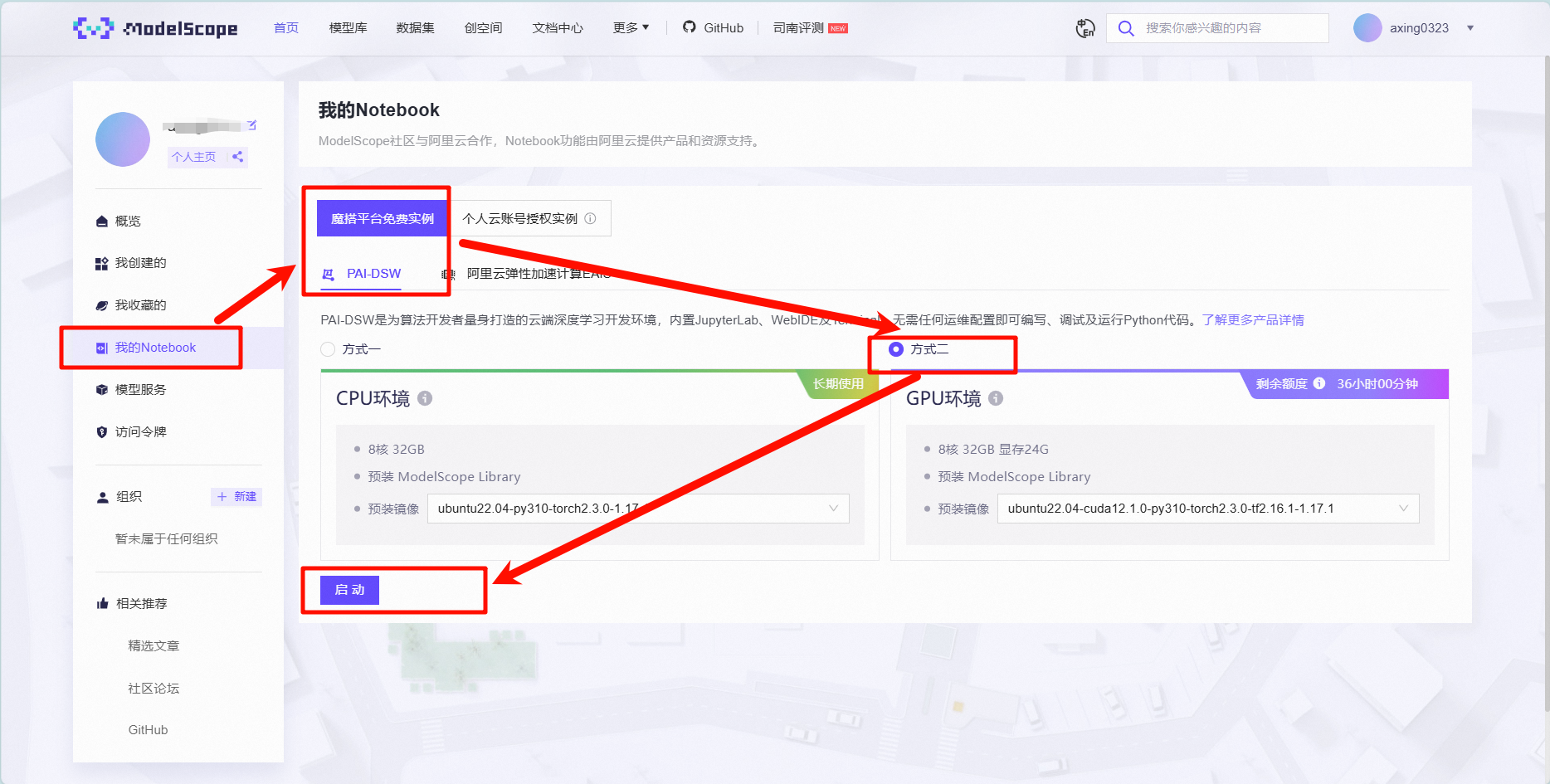Click the 启动 button

coord(349,590)
